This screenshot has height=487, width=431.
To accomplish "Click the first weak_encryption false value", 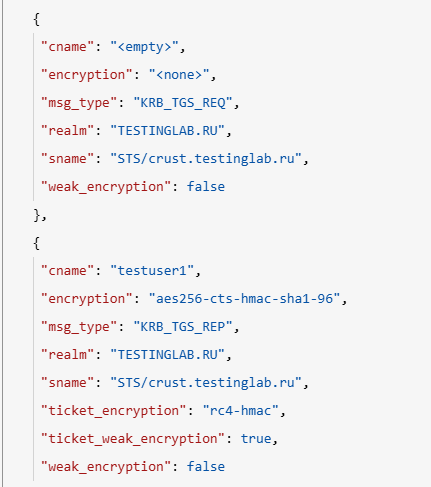I will click(x=206, y=187).
